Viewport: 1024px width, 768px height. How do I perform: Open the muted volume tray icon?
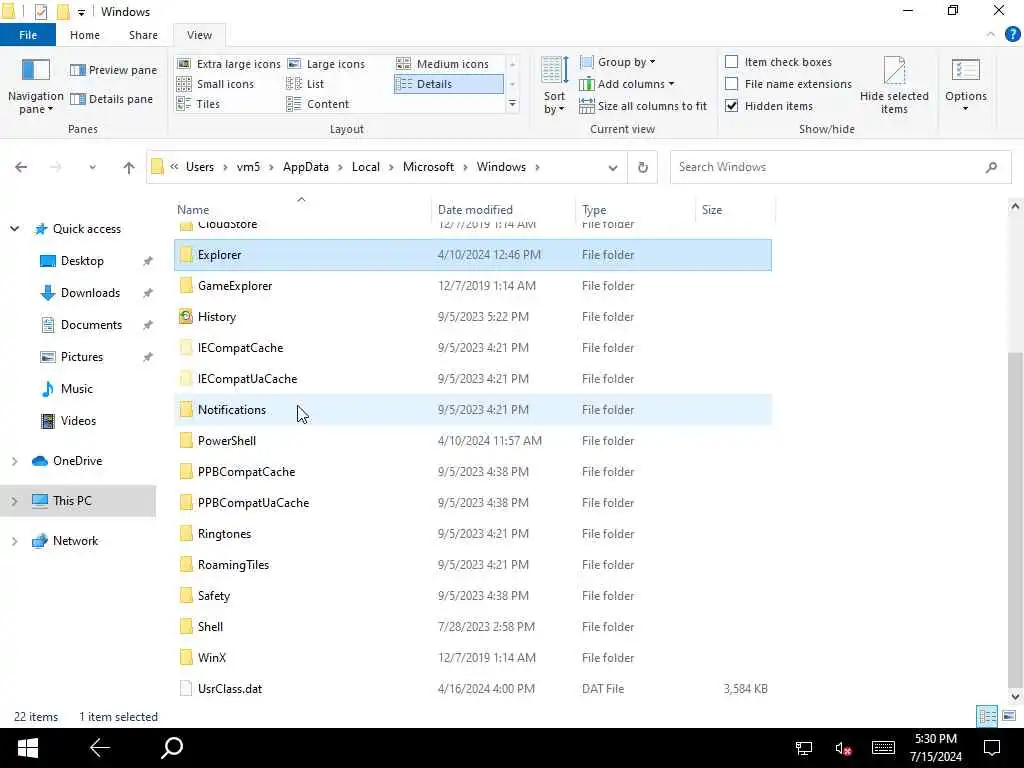843,748
